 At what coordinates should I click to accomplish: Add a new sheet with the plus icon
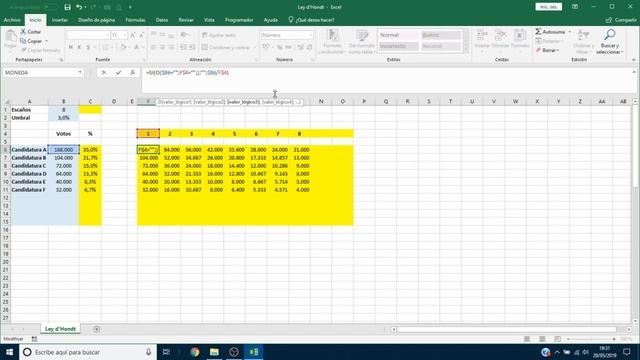(96, 329)
